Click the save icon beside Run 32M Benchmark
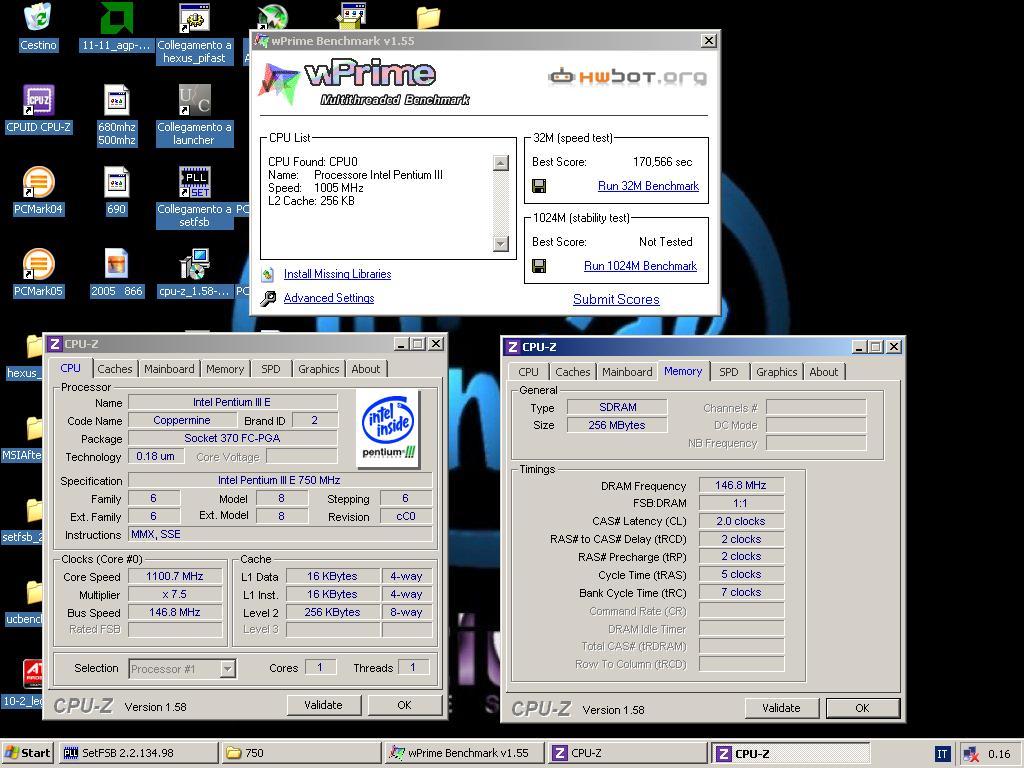This screenshot has height=768, width=1024. point(539,187)
